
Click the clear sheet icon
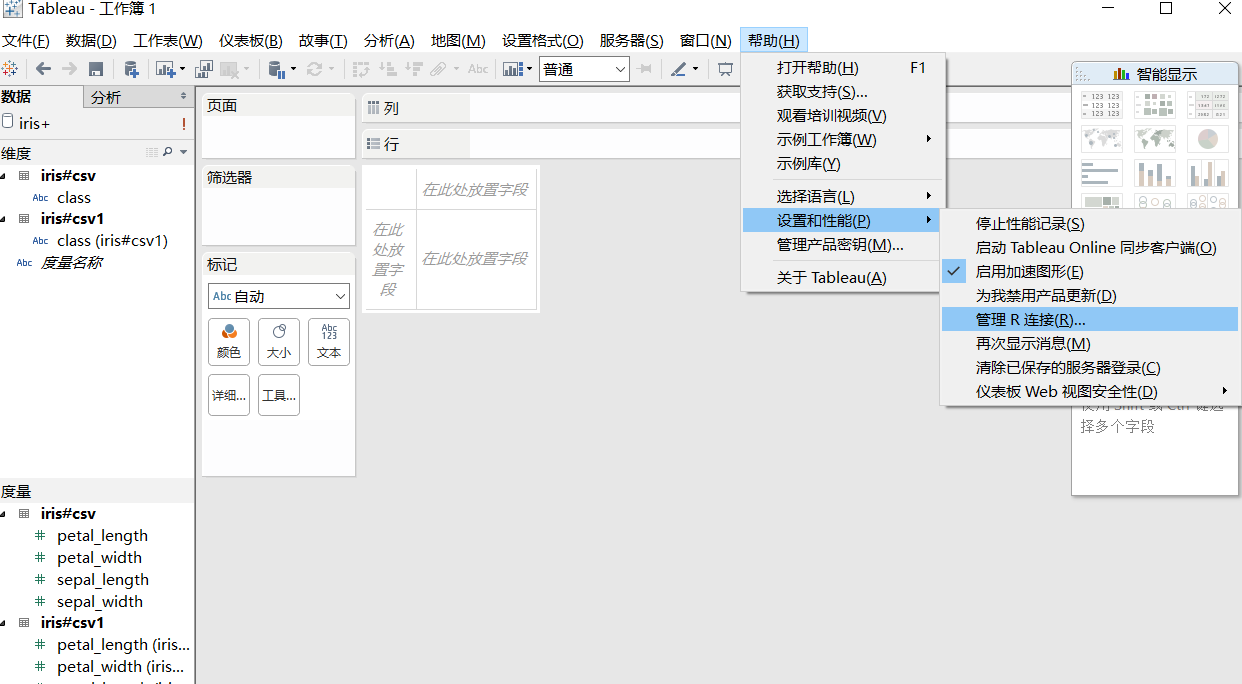click(230, 69)
